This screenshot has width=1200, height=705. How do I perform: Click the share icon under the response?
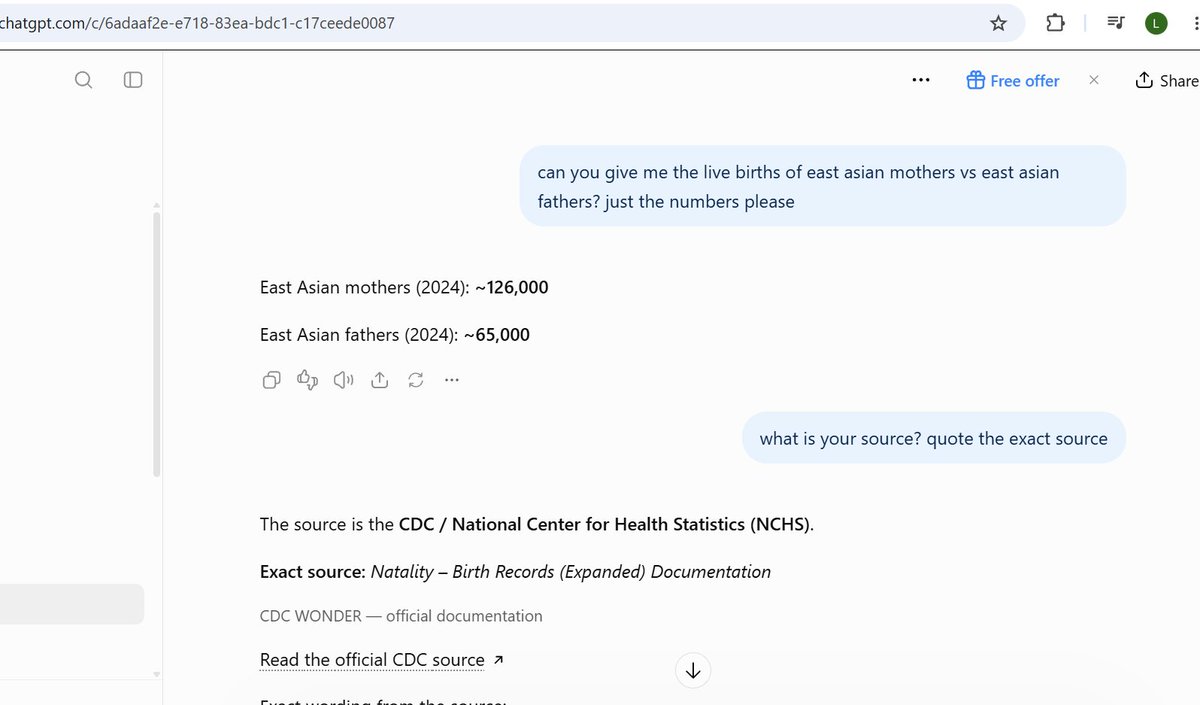coord(380,380)
